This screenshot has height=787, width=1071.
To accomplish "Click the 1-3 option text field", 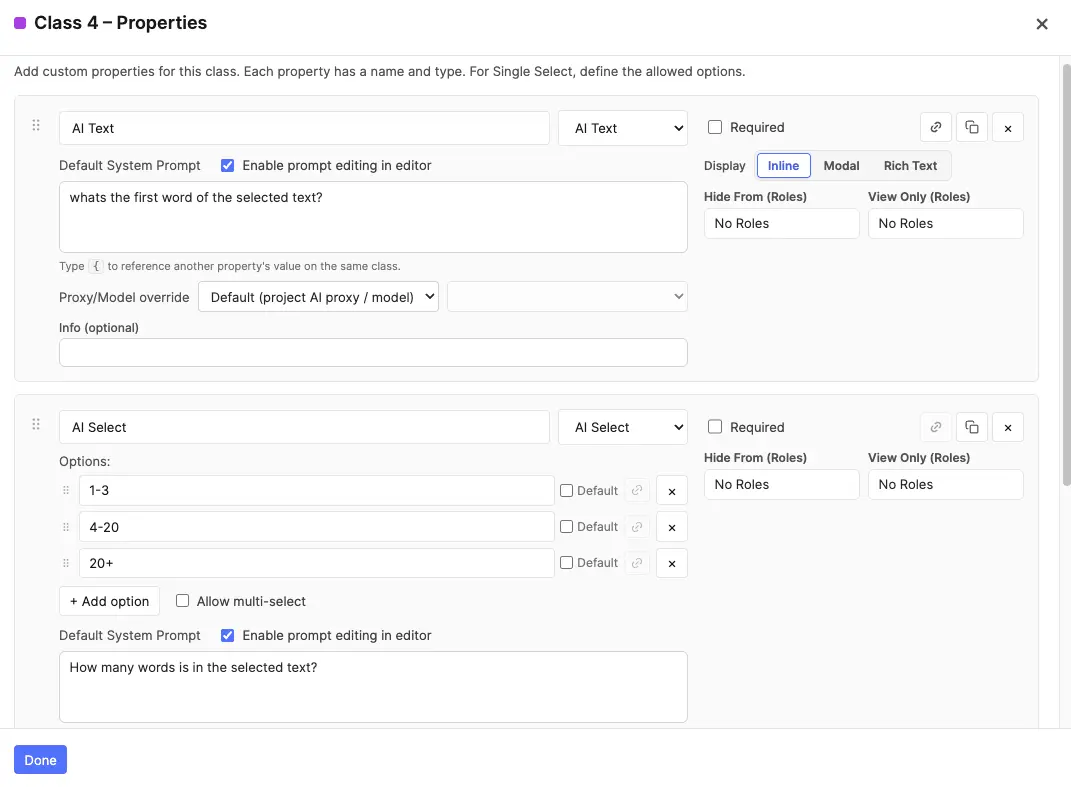I will 316,491.
